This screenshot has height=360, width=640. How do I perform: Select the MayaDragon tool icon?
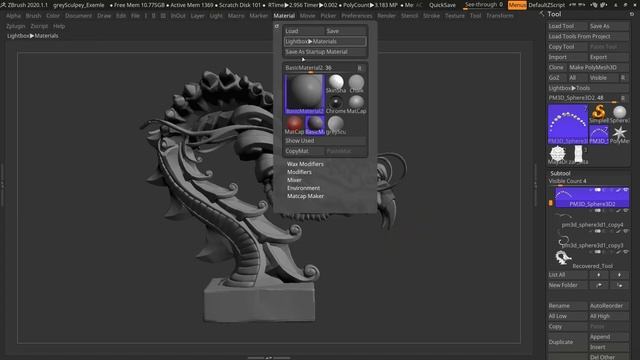tap(558, 155)
